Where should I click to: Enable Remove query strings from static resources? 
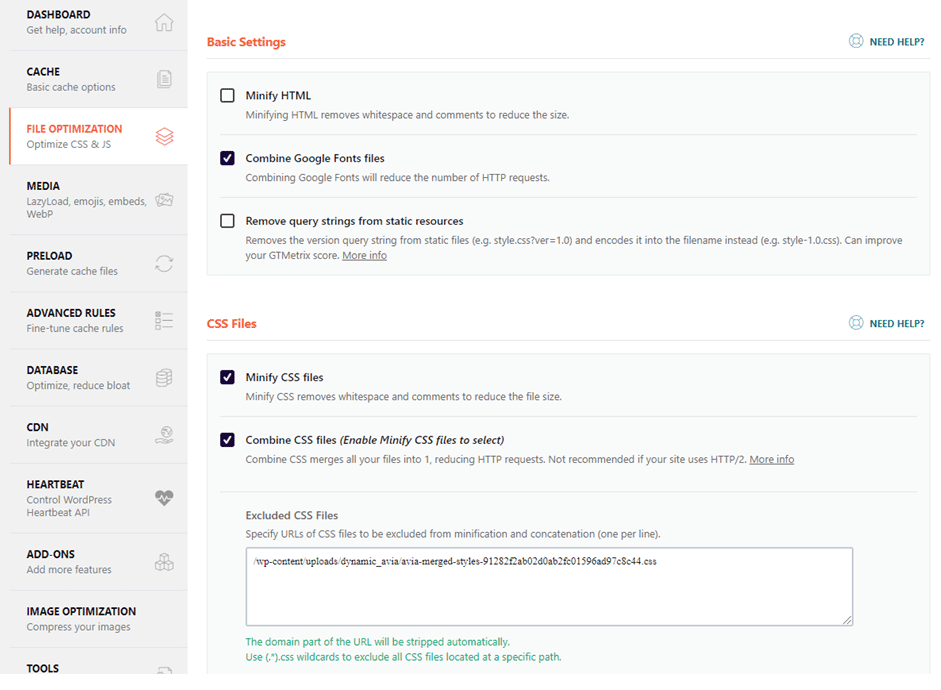coord(227,221)
